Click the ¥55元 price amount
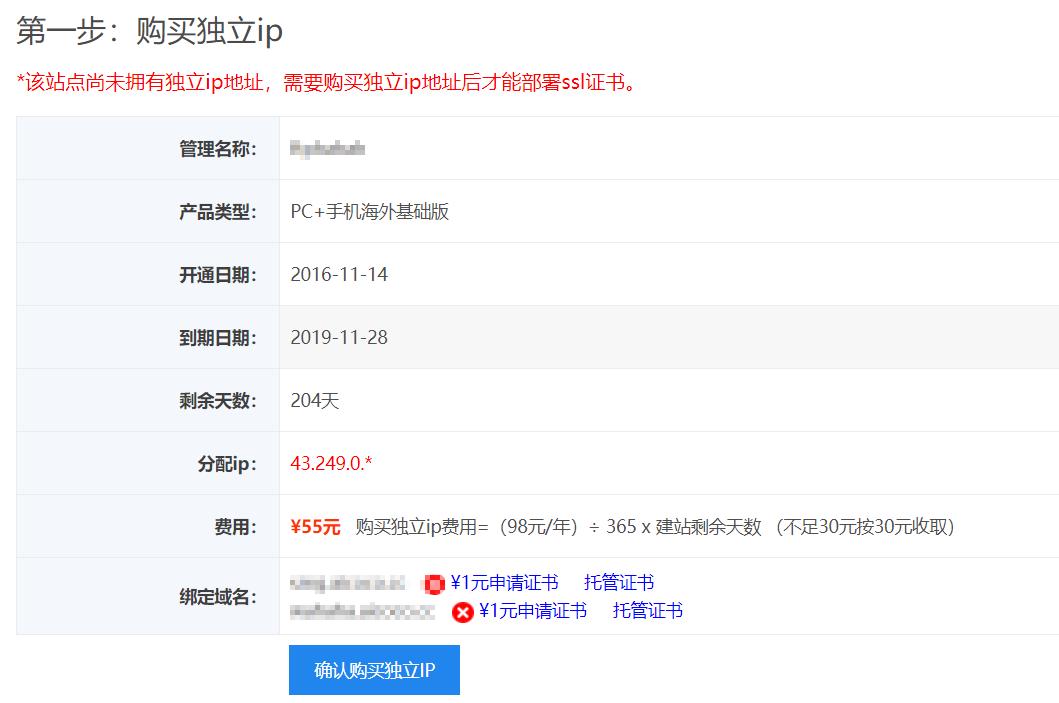 (x=315, y=526)
